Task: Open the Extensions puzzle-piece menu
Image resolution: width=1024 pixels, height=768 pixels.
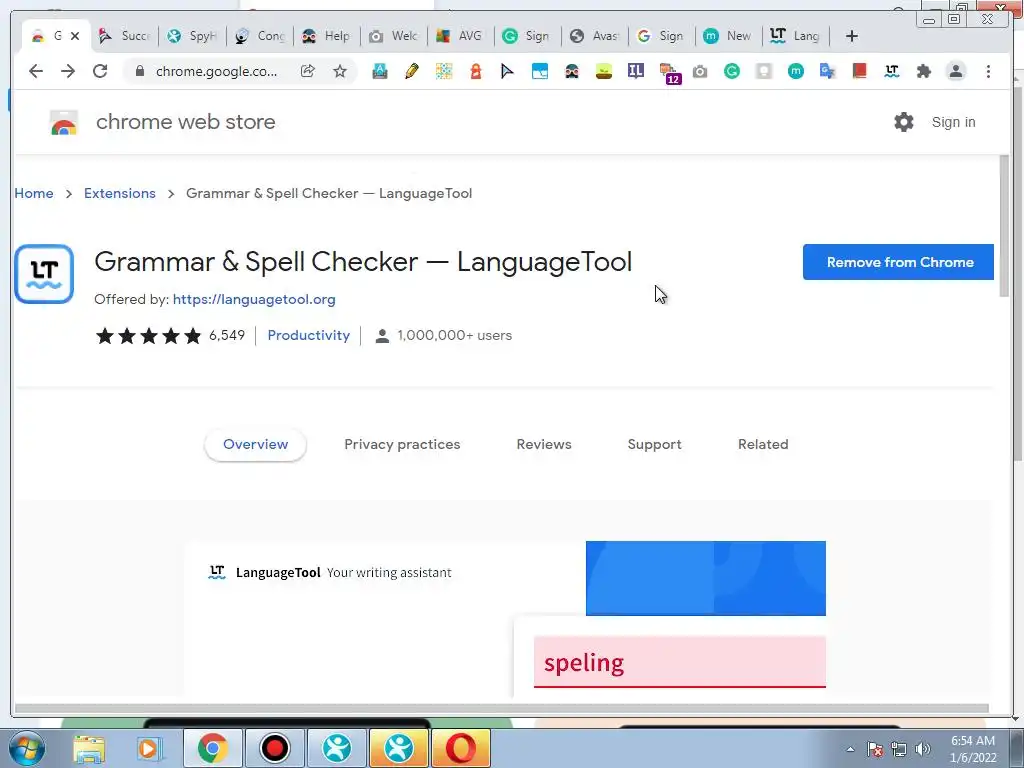Action: 923,71
